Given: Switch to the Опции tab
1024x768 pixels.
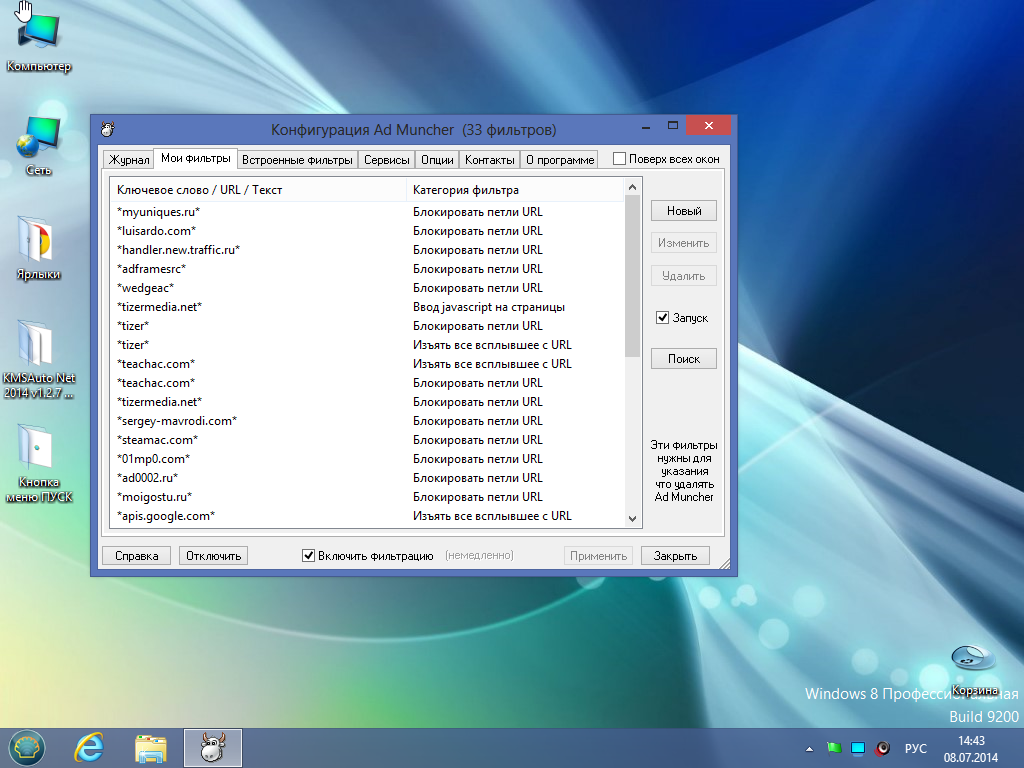Looking at the screenshot, I should click(437, 159).
